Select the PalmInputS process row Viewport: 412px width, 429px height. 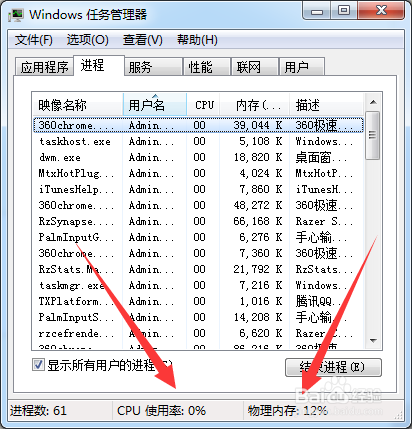point(198,317)
